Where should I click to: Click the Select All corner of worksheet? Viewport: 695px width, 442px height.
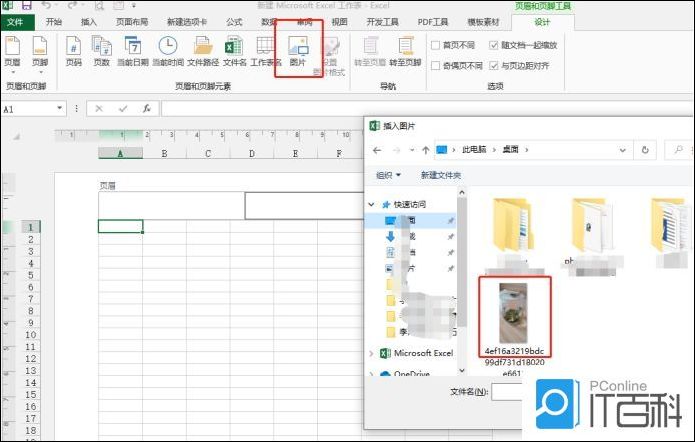click(x=16, y=137)
